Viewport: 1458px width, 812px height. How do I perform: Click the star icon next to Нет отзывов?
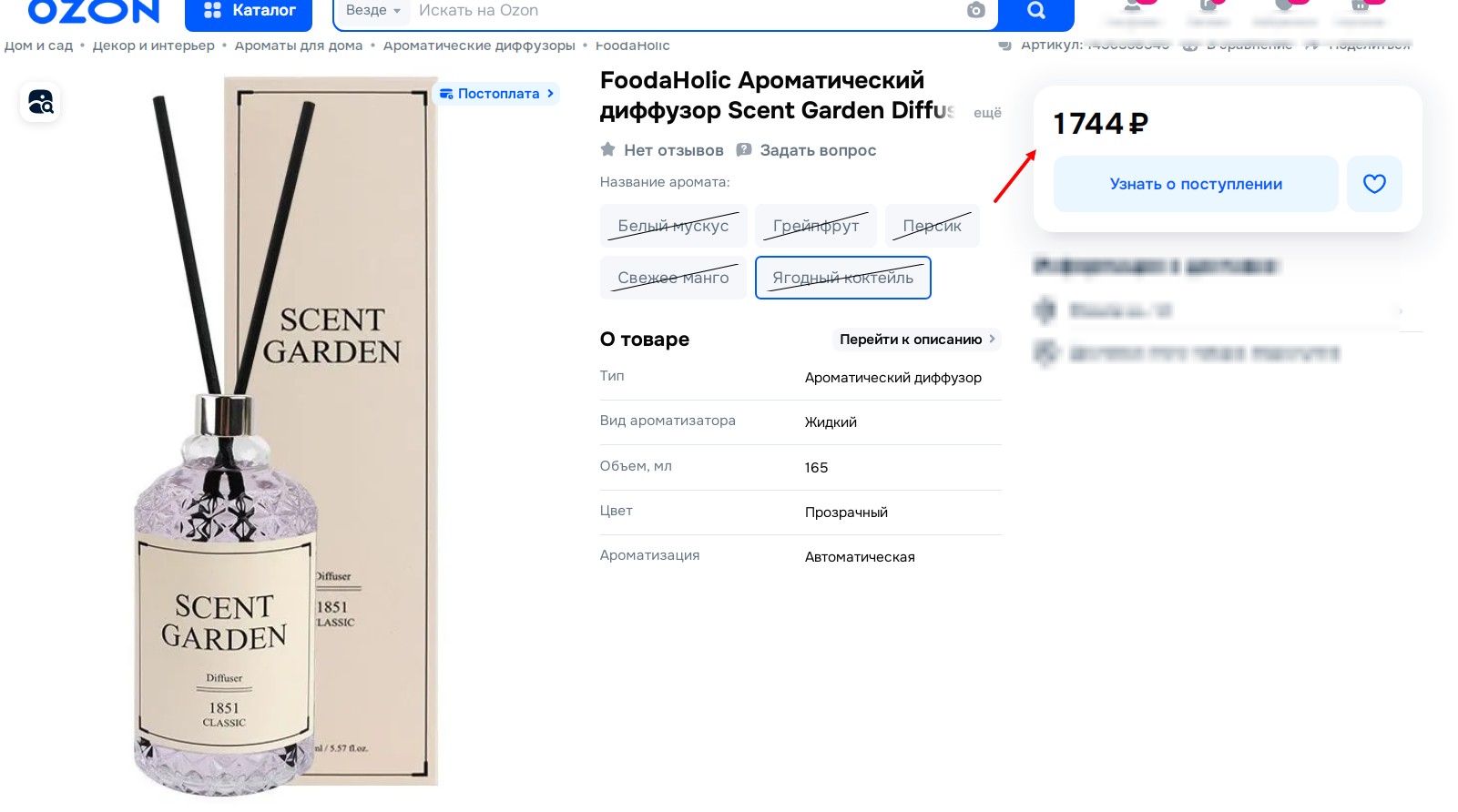607,149
